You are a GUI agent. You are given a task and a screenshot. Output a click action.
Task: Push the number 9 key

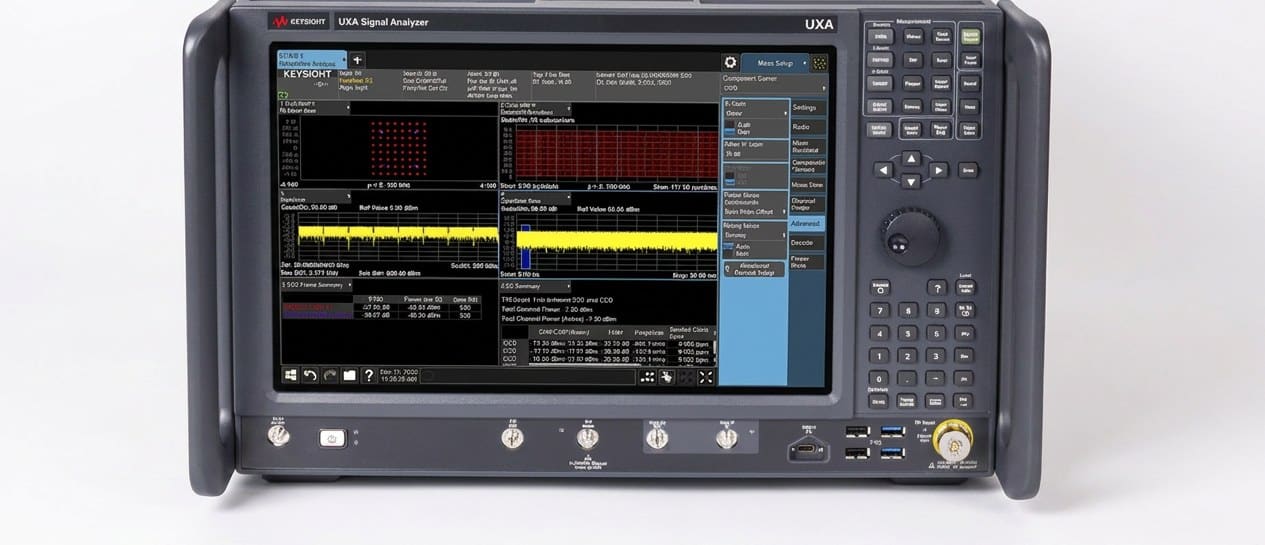point(936,311)
